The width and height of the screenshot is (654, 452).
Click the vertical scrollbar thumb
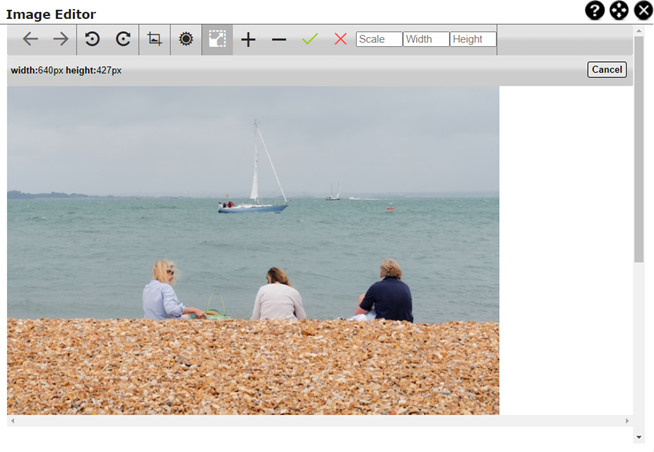coord(639,150)
